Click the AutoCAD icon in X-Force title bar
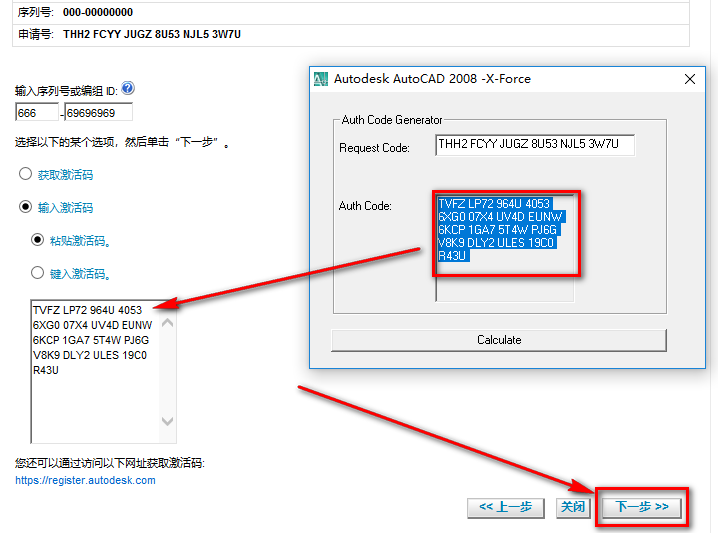The height and width of the screenshot is (533, 718). (x=321, y=79)
